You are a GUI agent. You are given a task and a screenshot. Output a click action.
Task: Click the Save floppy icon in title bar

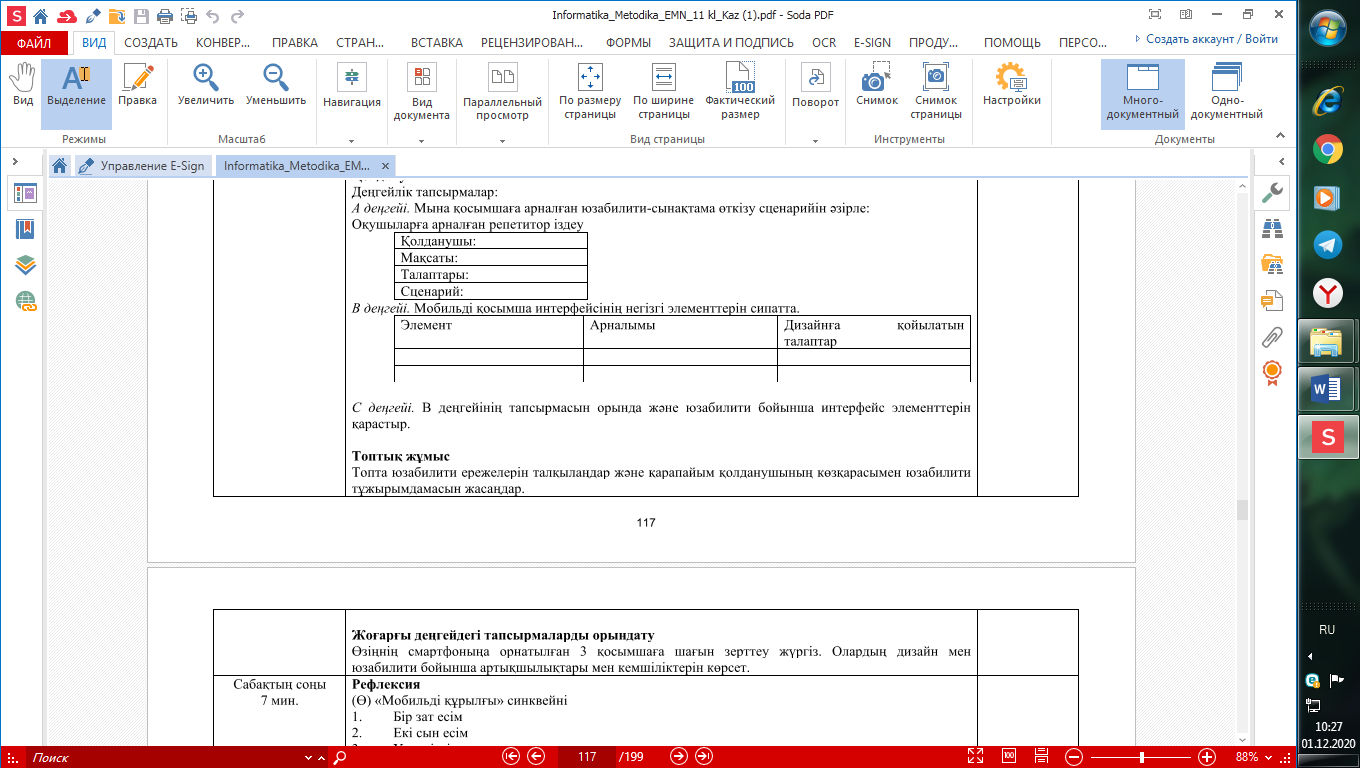[x=141, y=16]
